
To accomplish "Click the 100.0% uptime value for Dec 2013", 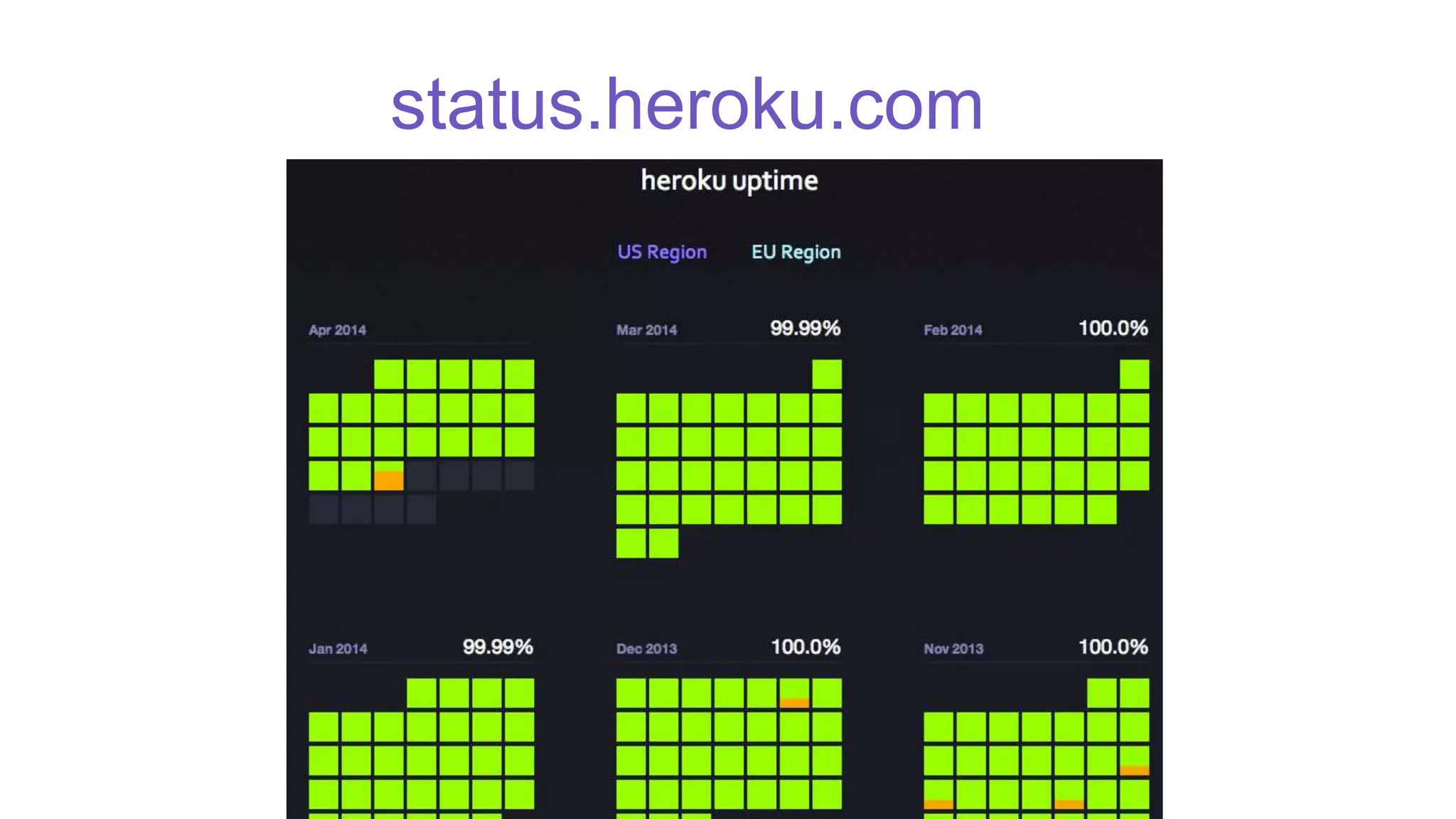I will point(805,646).
